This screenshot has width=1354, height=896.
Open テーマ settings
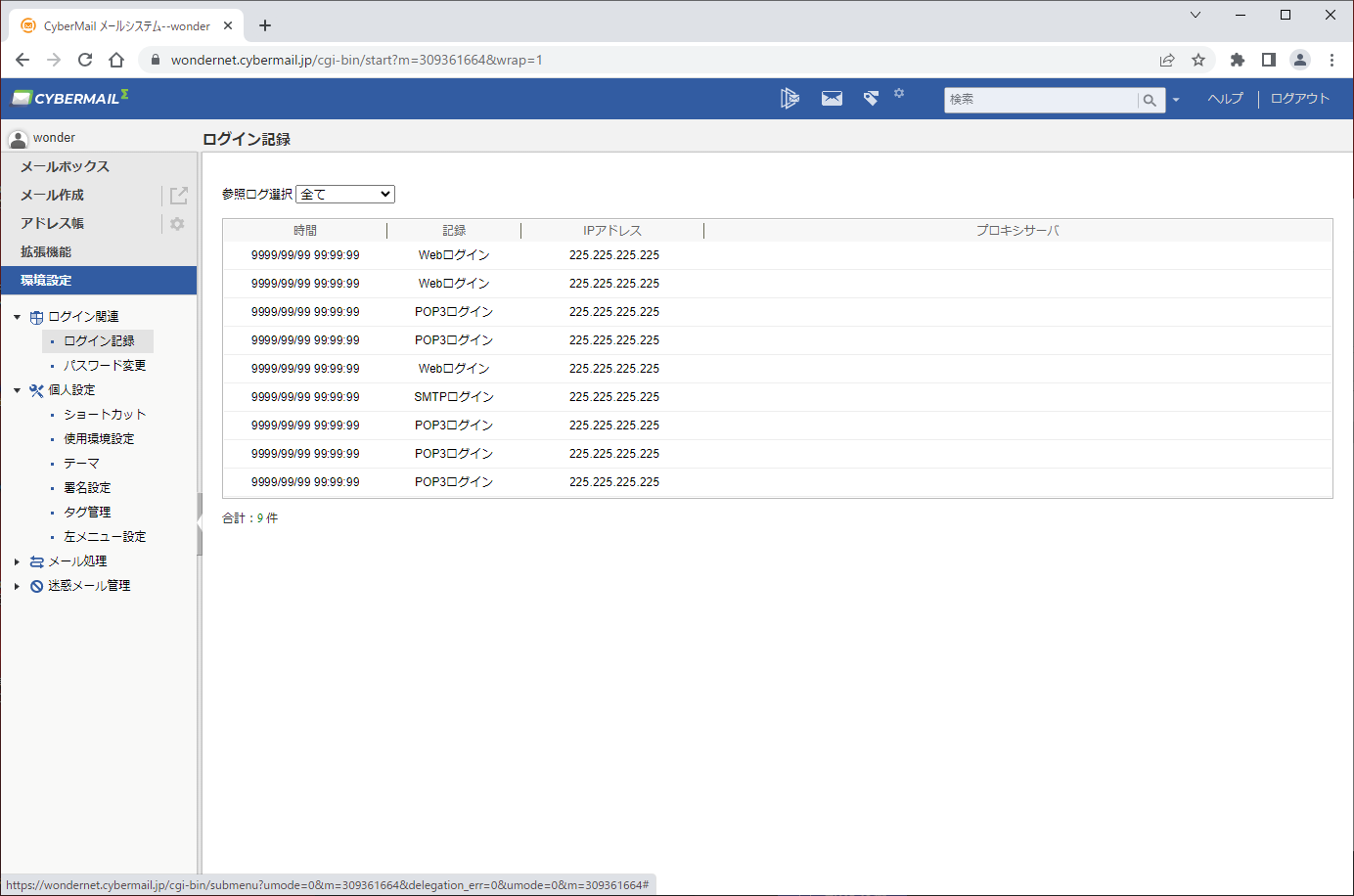click(x=81, y=463)
